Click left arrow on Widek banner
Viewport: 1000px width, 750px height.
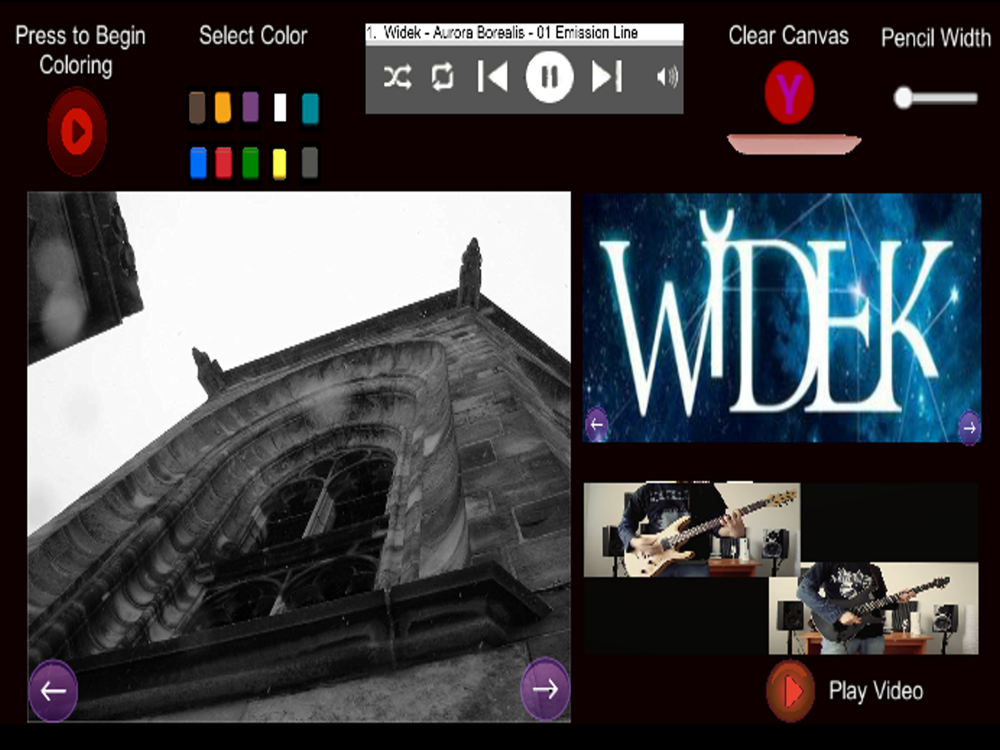pyautogui.click(x=597, y=425)
